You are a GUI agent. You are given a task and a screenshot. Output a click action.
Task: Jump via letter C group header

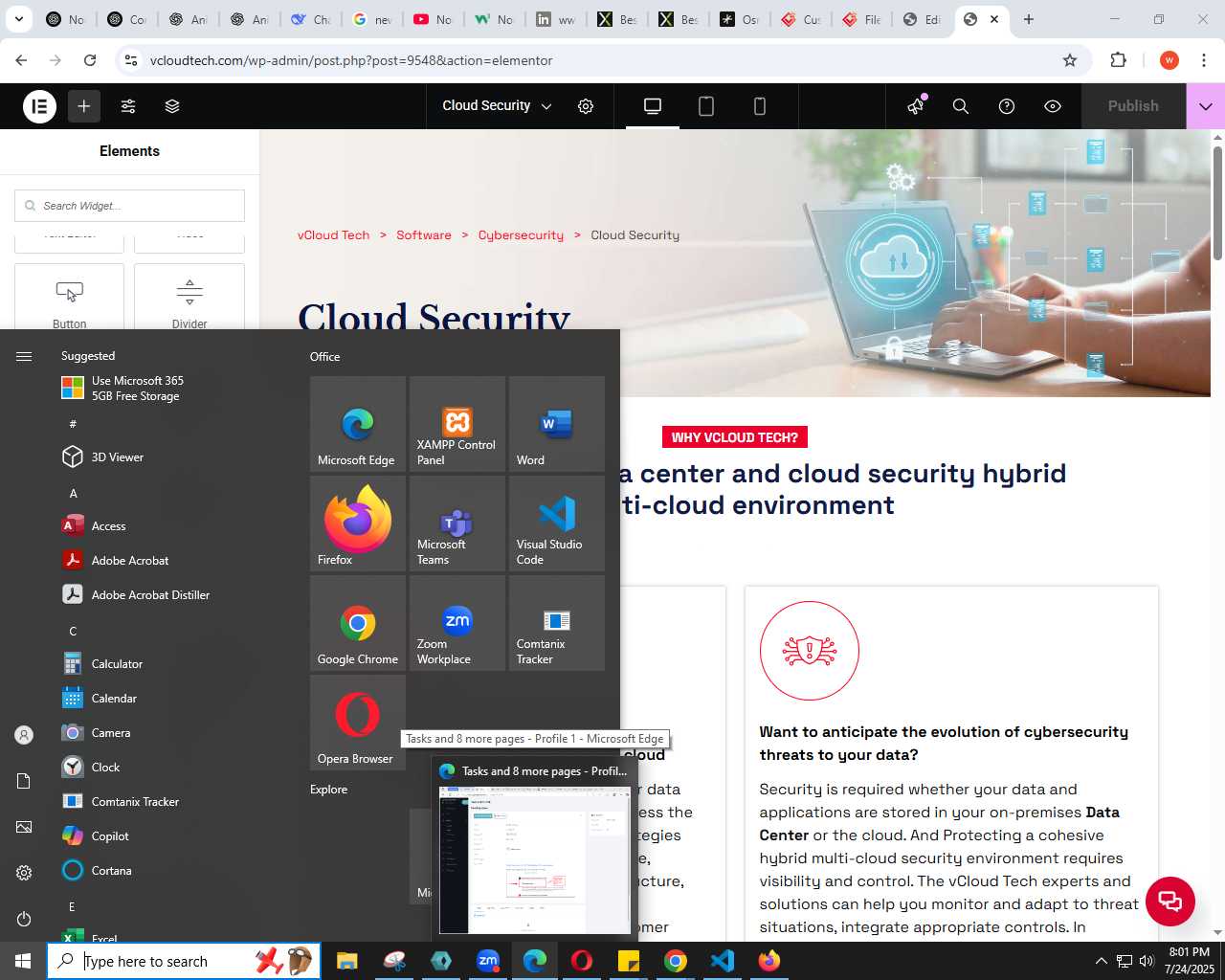click(x=73, y=631)
